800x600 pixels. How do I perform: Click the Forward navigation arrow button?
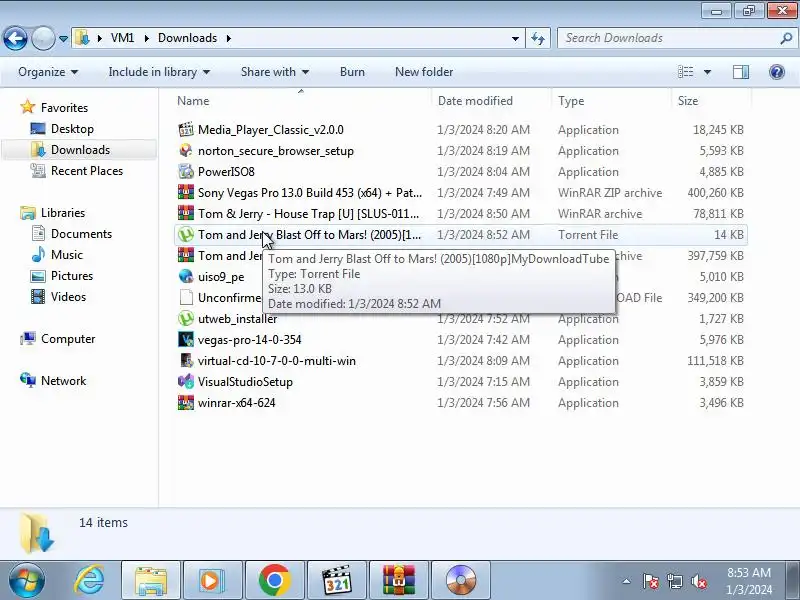[x=43, y=38]
